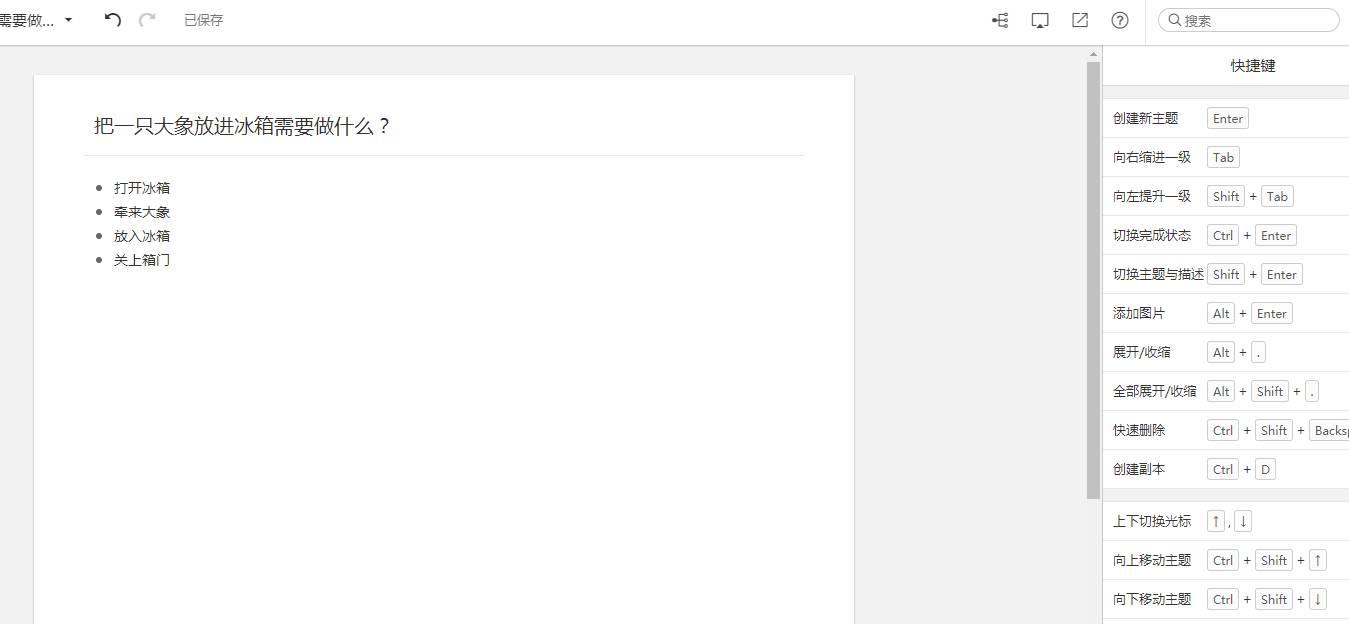Click the 快捷键 panel header

pyautogui.click(x=1252, y=66)
